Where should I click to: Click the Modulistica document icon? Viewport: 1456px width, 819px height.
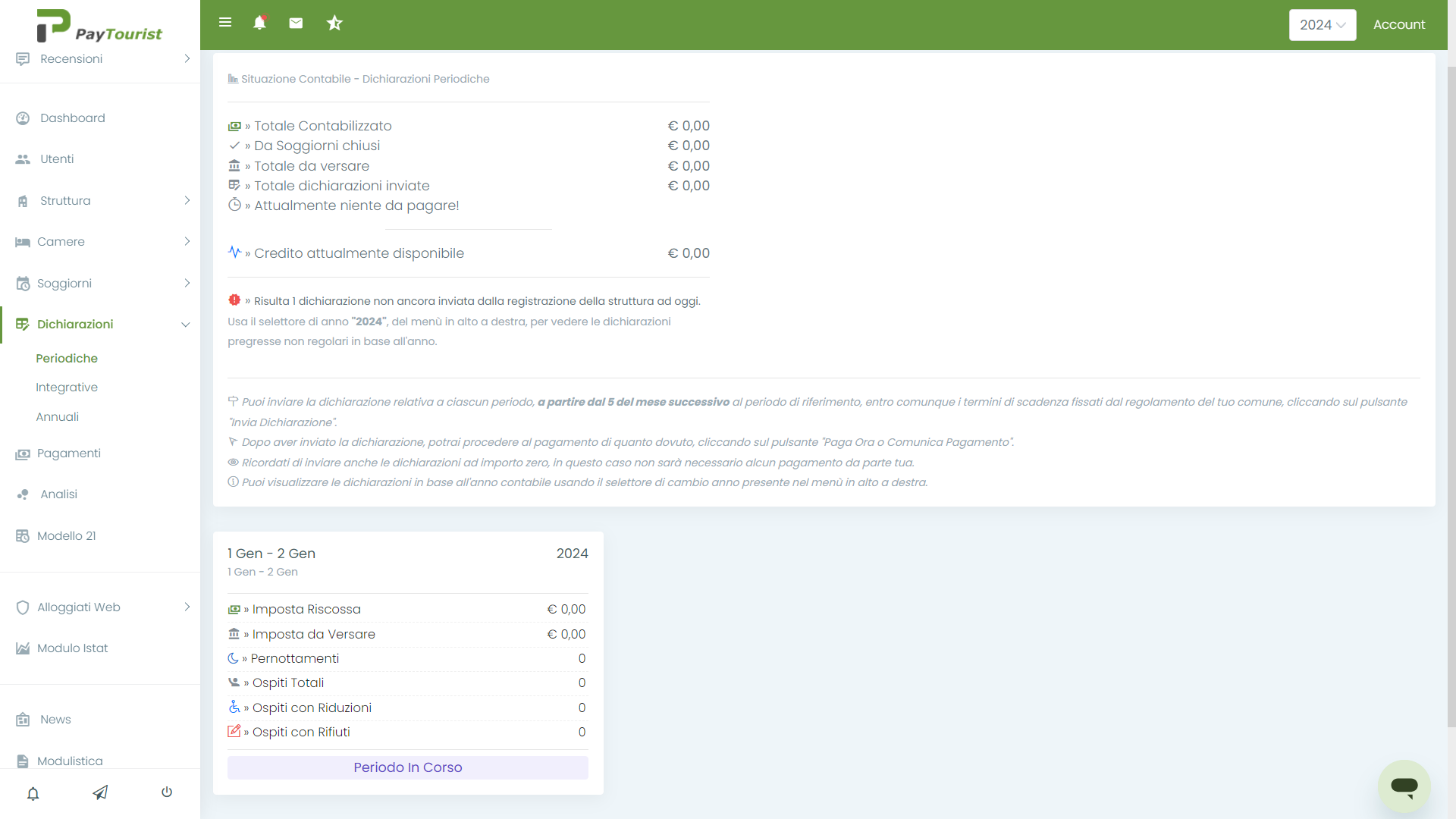pyautogui.click(x=23, y=761)
